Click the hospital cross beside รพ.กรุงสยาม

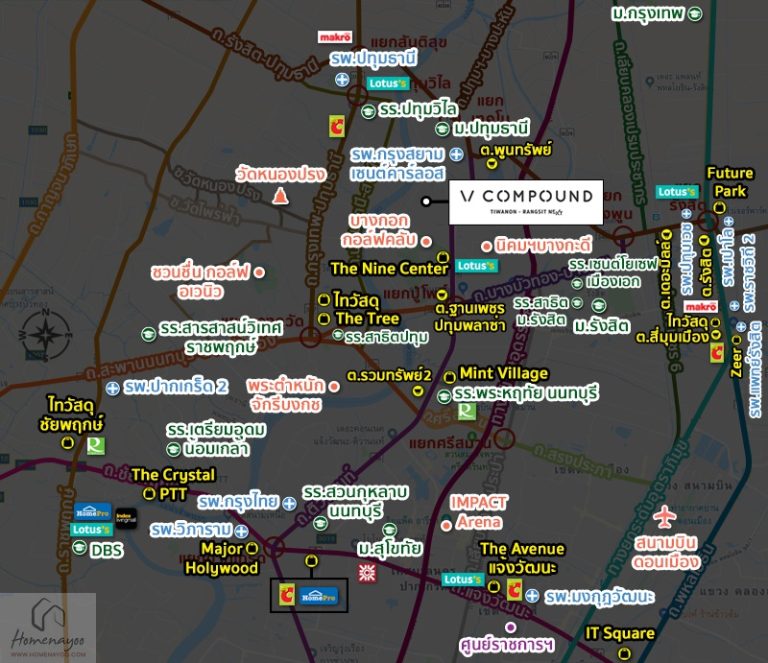coord(456,154)
